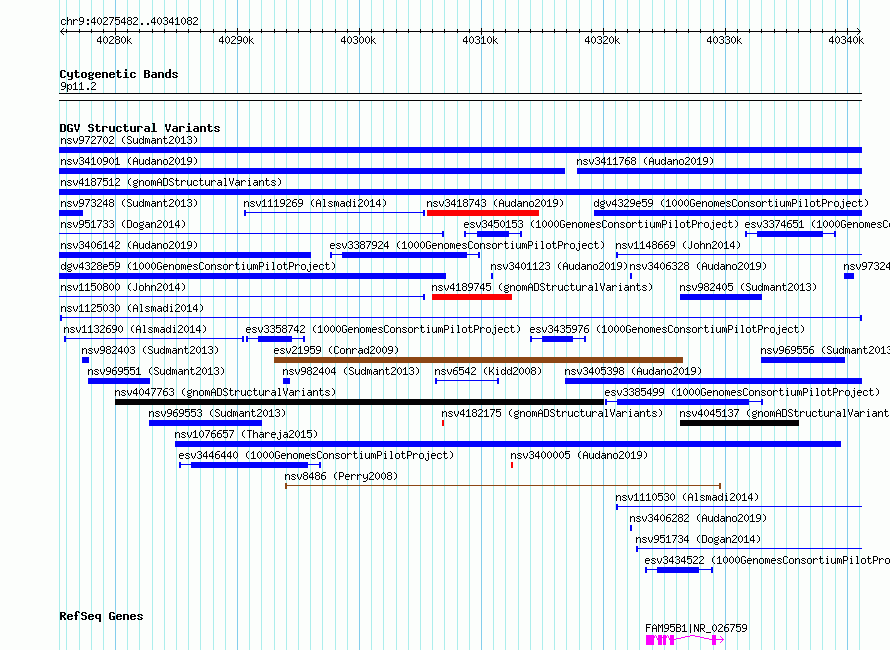Click the 40320k ruler position
Screen dimensions: 890x650
pos(602,40)
